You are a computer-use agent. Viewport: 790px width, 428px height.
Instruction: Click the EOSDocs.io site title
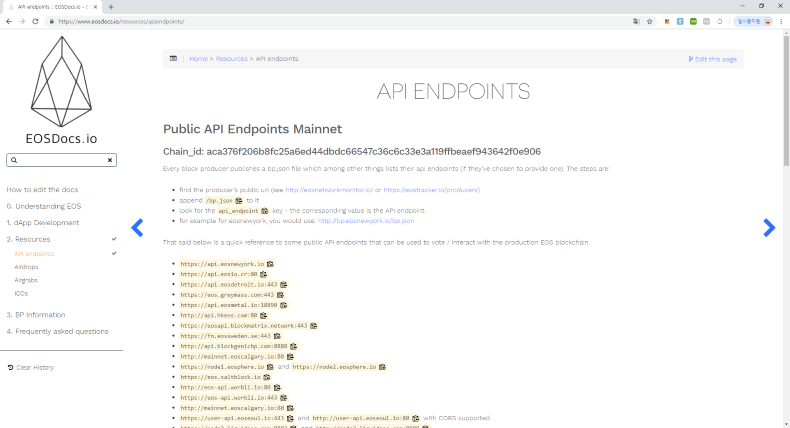61,139
